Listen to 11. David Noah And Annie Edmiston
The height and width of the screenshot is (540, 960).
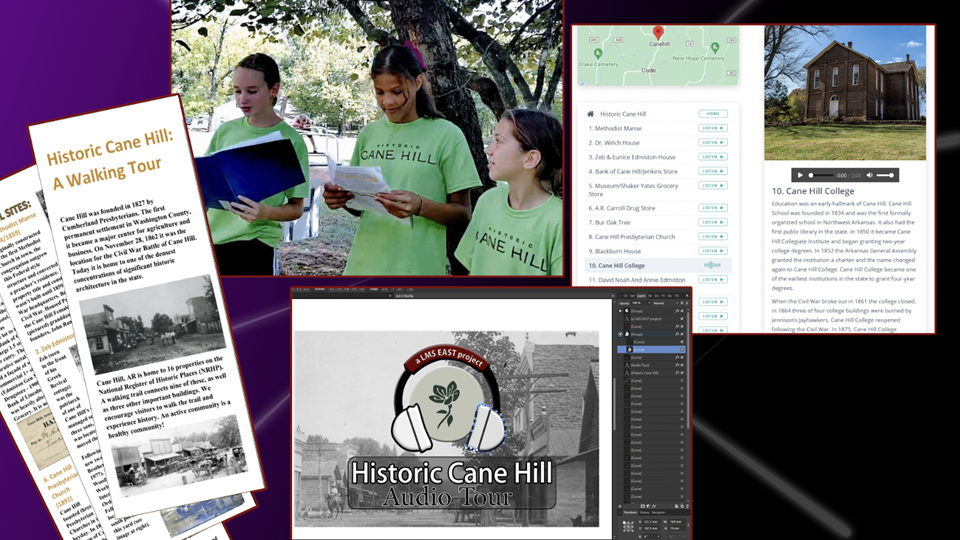pos(713,279)
